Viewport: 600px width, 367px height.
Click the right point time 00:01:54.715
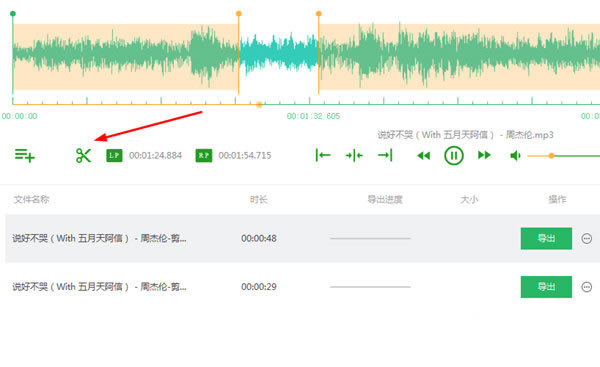(245, 155)
